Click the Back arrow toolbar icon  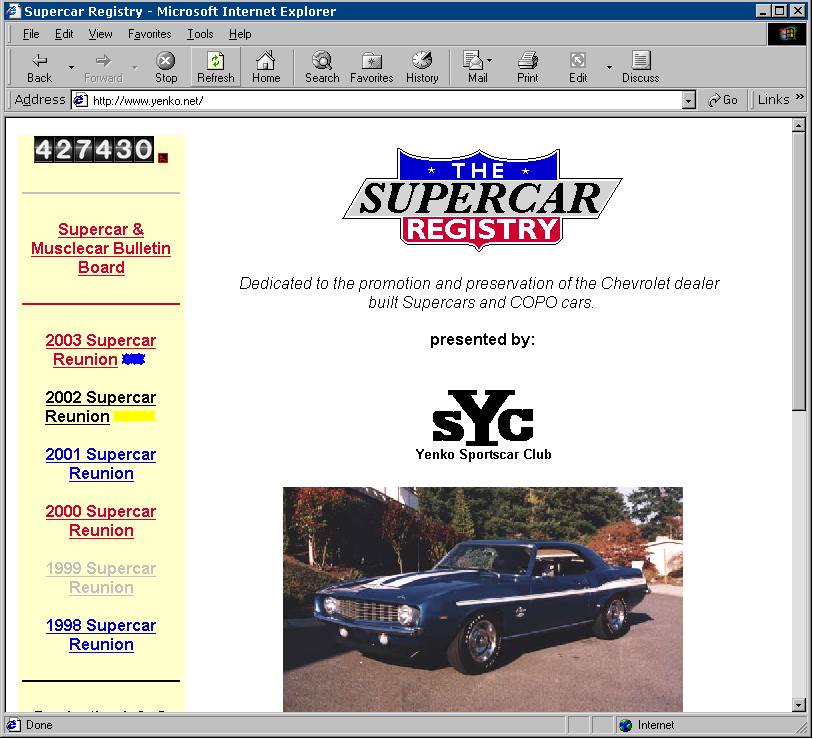39,60
